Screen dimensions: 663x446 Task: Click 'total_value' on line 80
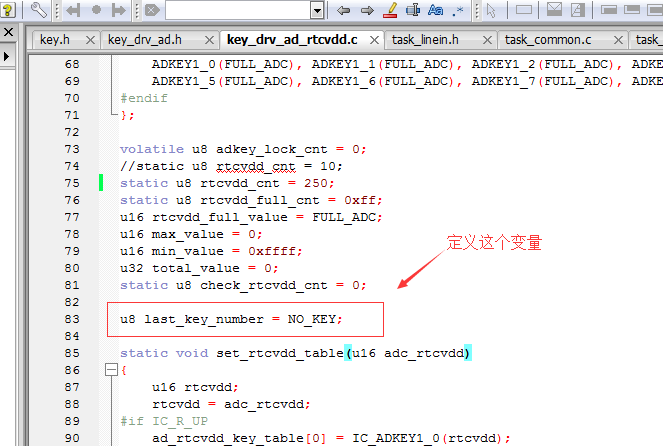196,268
